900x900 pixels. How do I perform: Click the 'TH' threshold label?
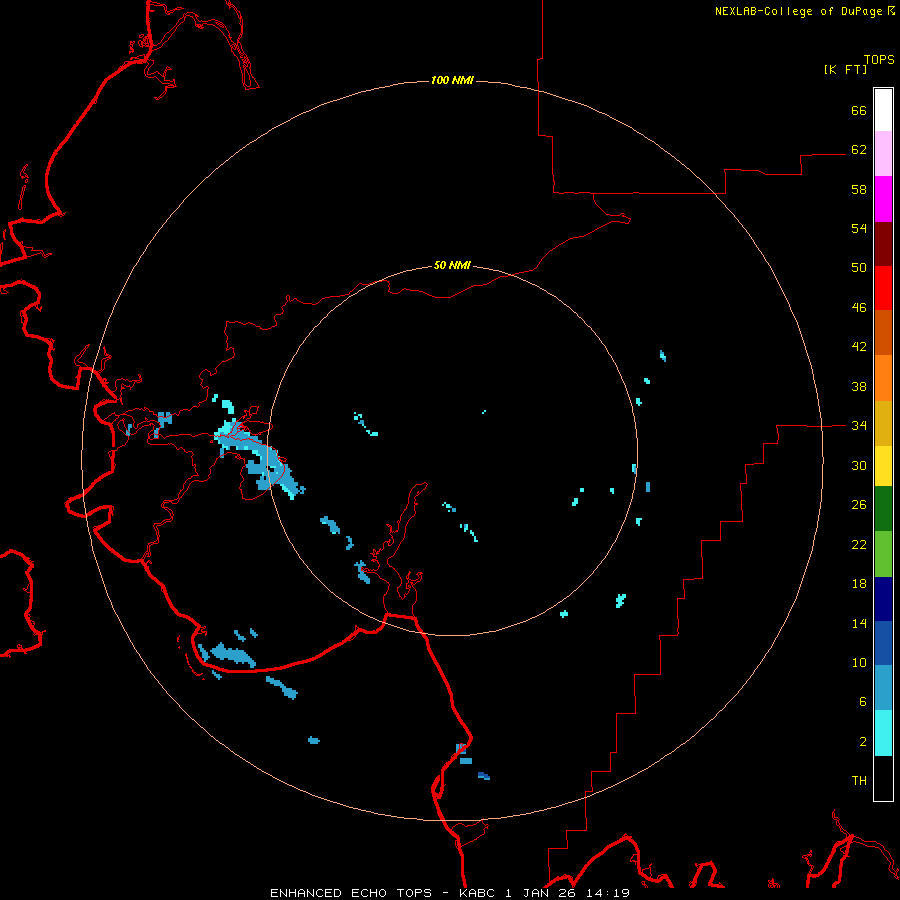859,781
